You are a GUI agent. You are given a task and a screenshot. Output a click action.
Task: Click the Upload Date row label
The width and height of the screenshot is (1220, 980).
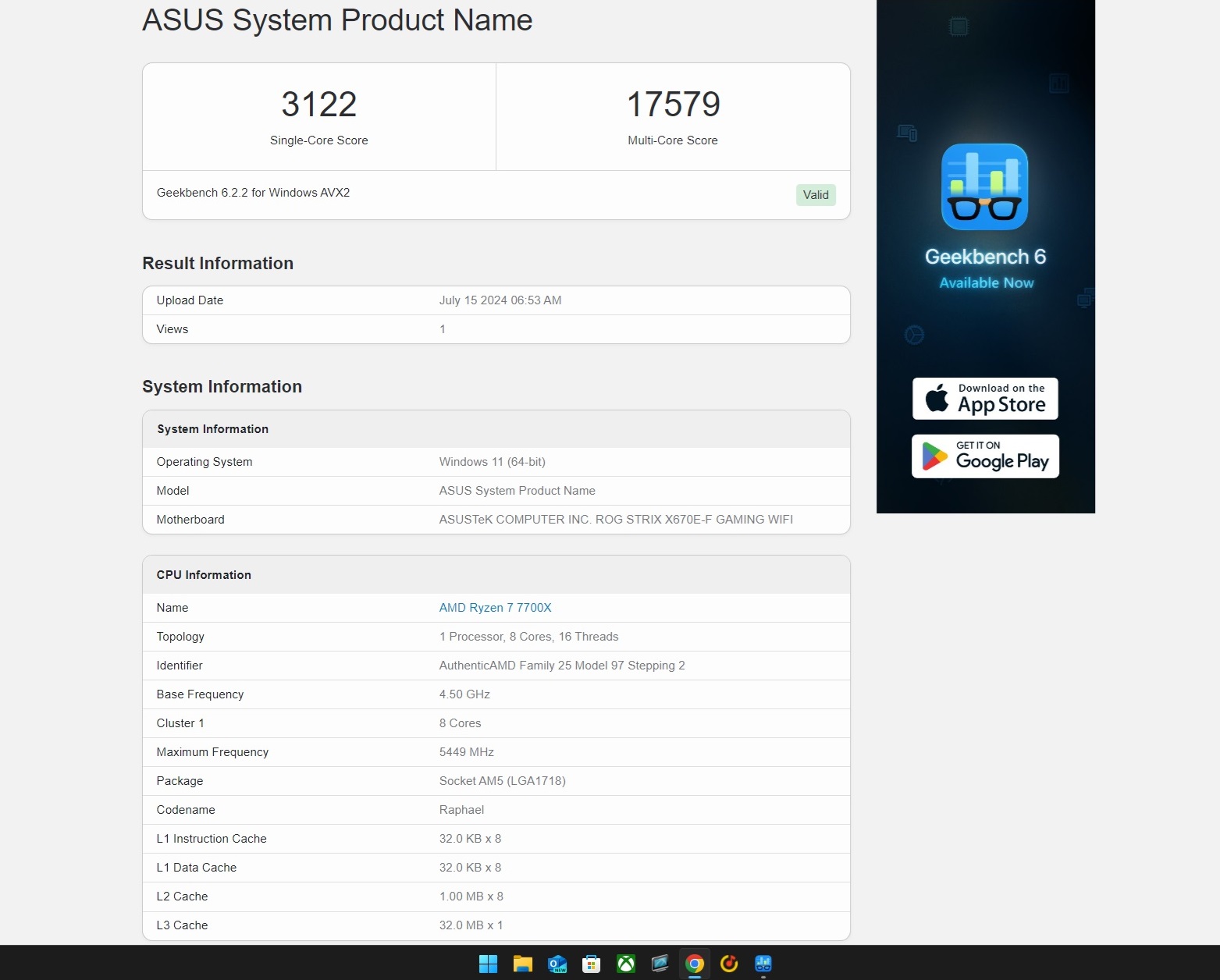pyautogui.click(x=190, y=300)
